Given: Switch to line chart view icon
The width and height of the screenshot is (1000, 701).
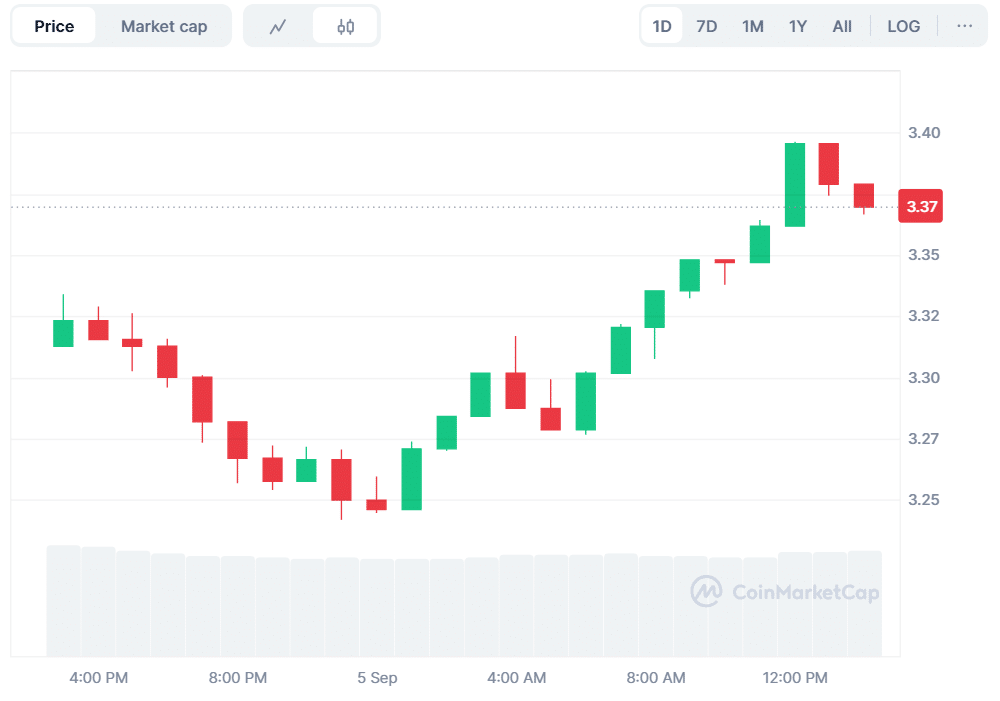Looking at the screenshot, I should [278, 27].
